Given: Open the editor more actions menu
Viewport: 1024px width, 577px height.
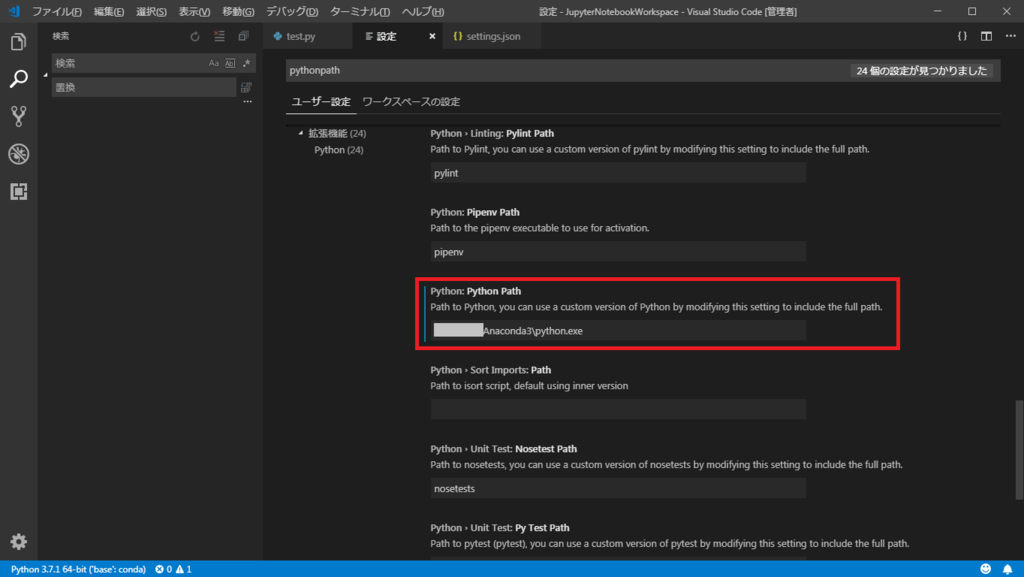Looking at the screenshot, I should tap(1010, 37).
